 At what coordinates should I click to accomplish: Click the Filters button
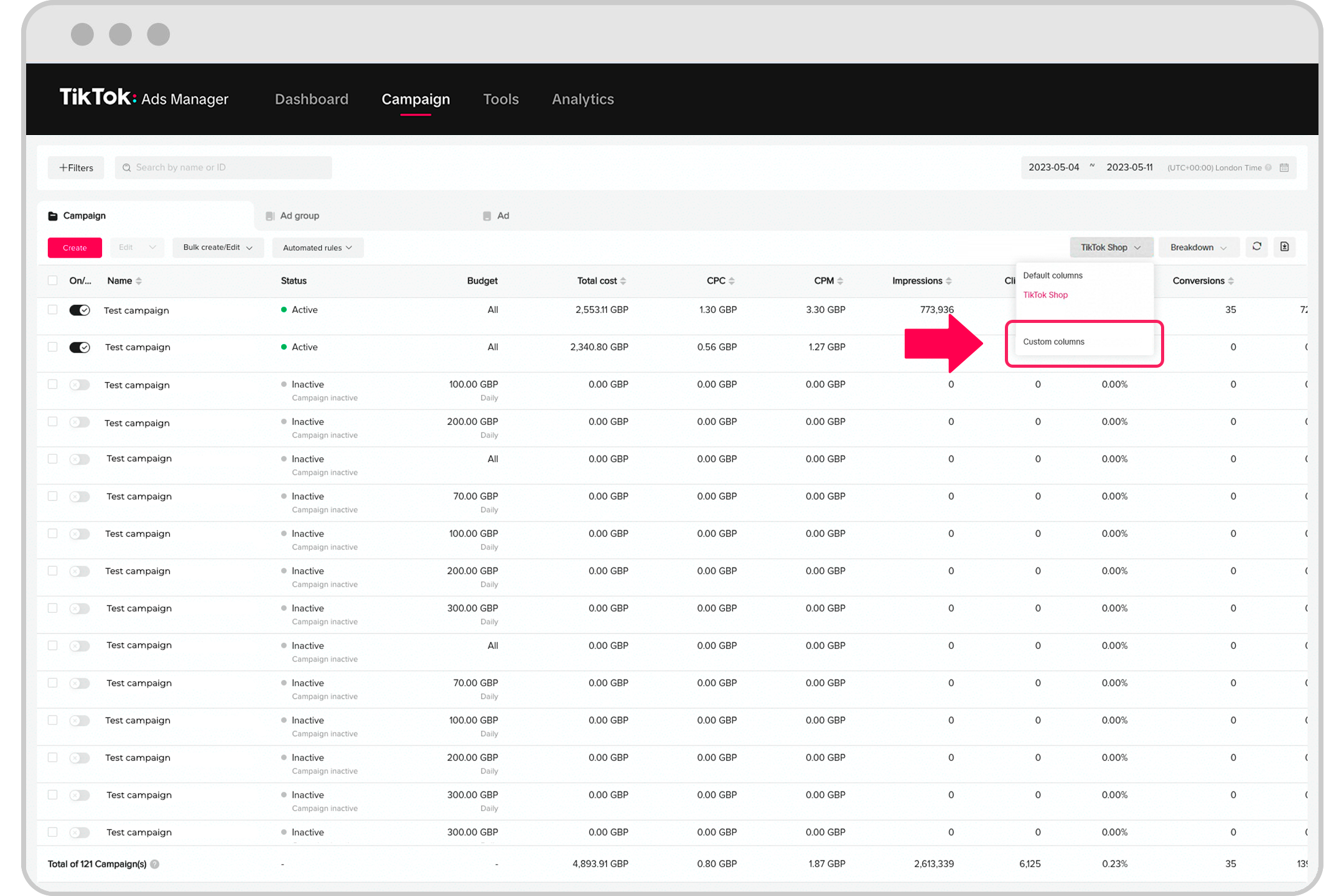[76, 167]
